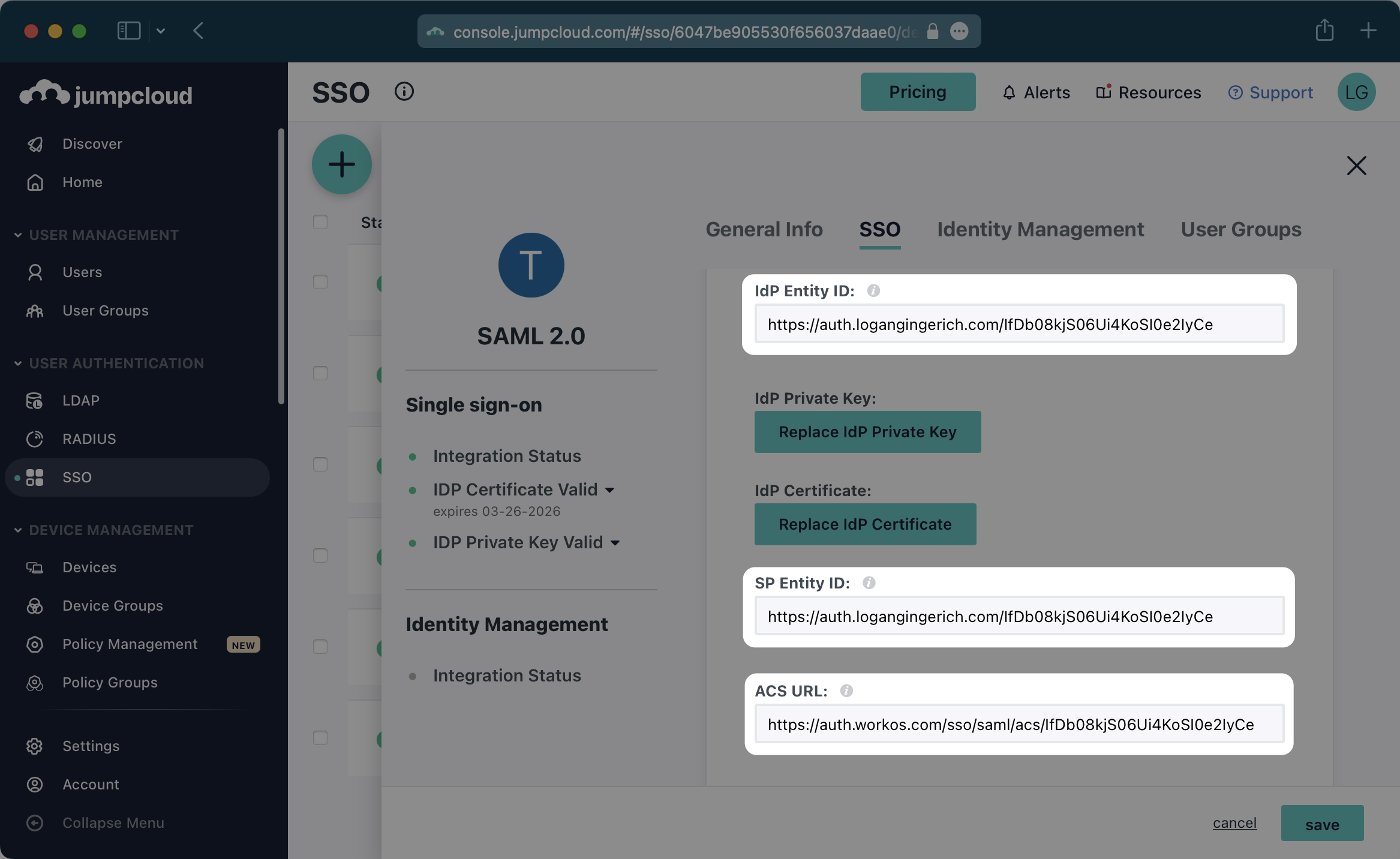Click the Devices management icon
The image size is (1400, 859).
34,567
